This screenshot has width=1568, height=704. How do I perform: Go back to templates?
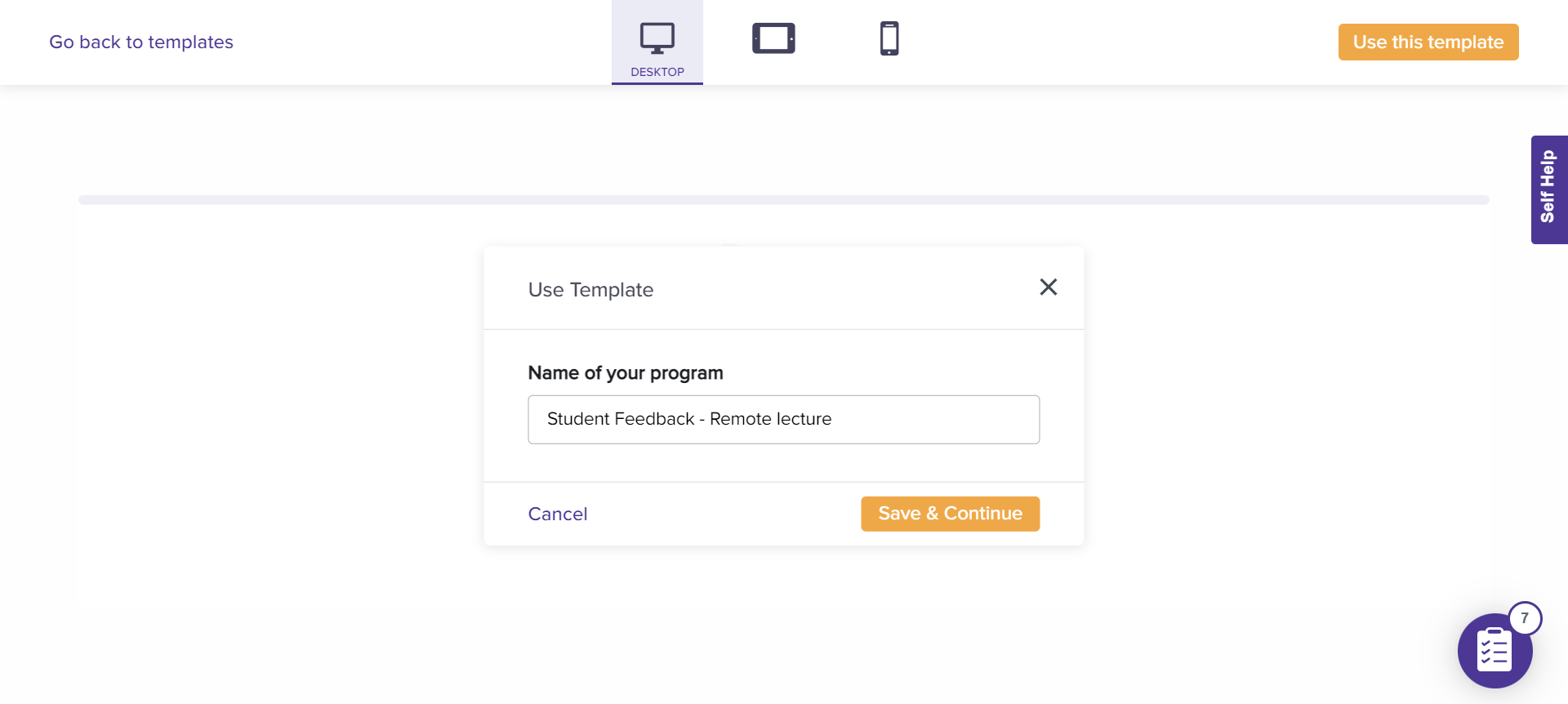(141, 42)
